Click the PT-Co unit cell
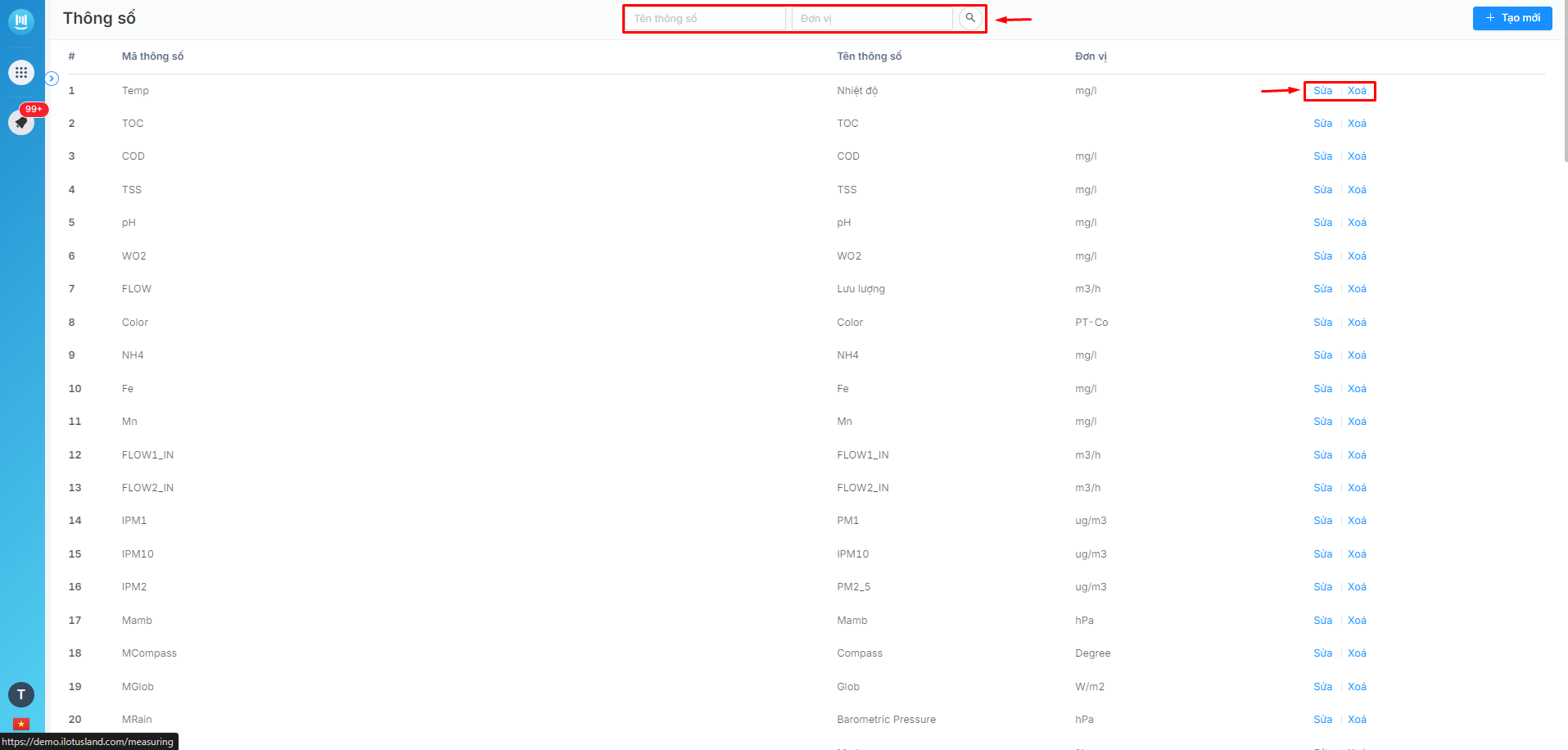 [x=1091, y=323]
